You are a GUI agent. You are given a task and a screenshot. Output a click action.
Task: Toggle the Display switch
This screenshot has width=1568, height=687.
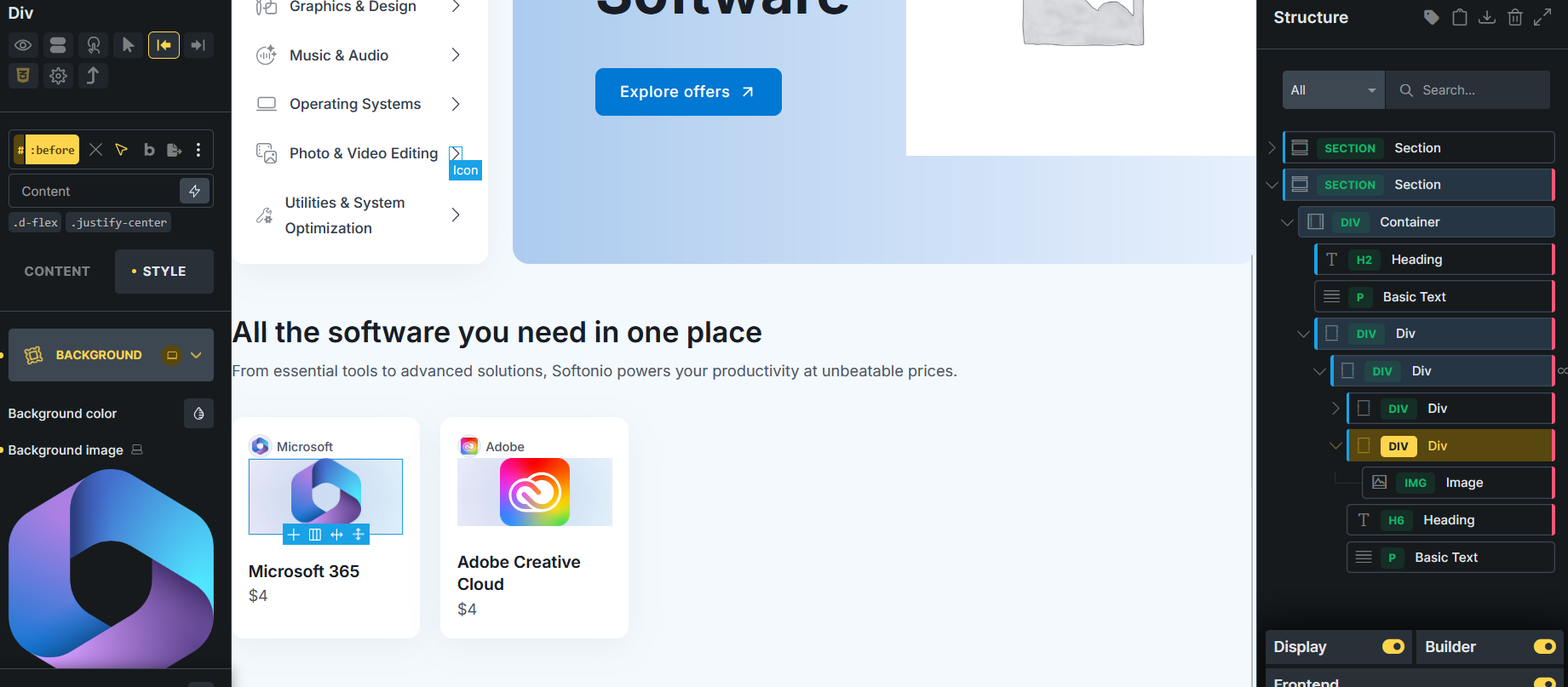point(1393,647)
